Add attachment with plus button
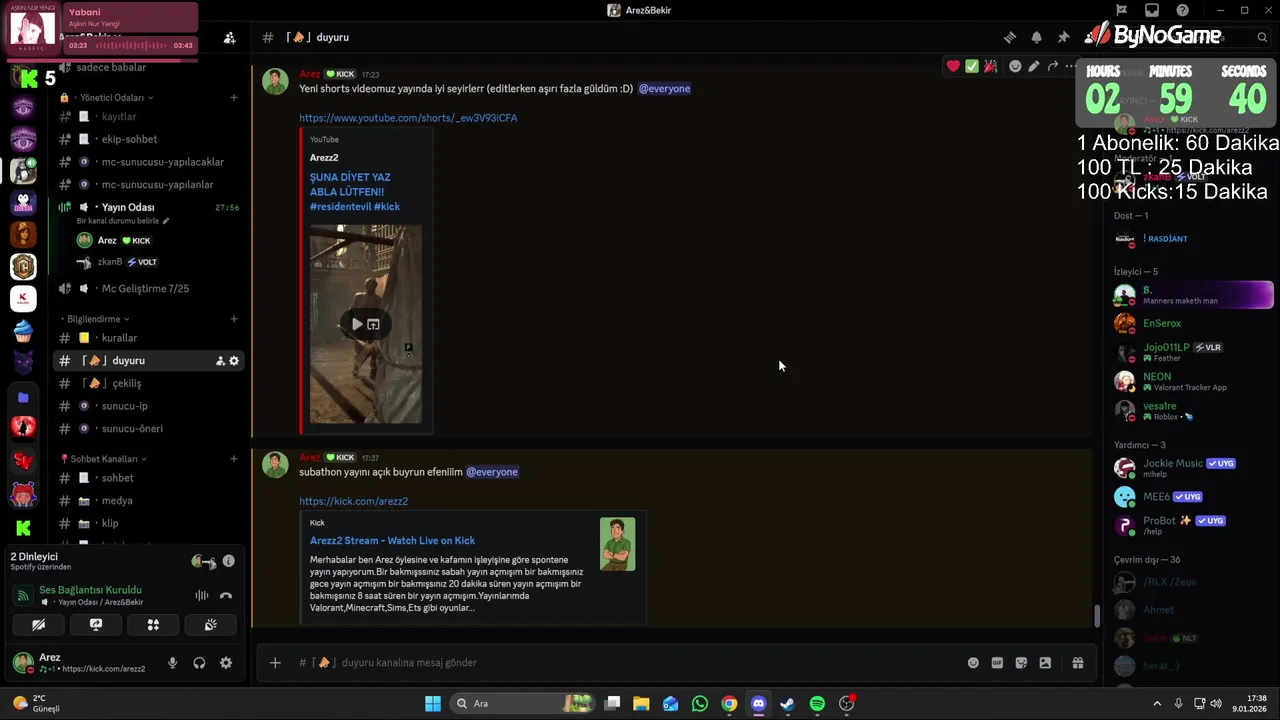 pyautogui.click(x=275, y=662)
